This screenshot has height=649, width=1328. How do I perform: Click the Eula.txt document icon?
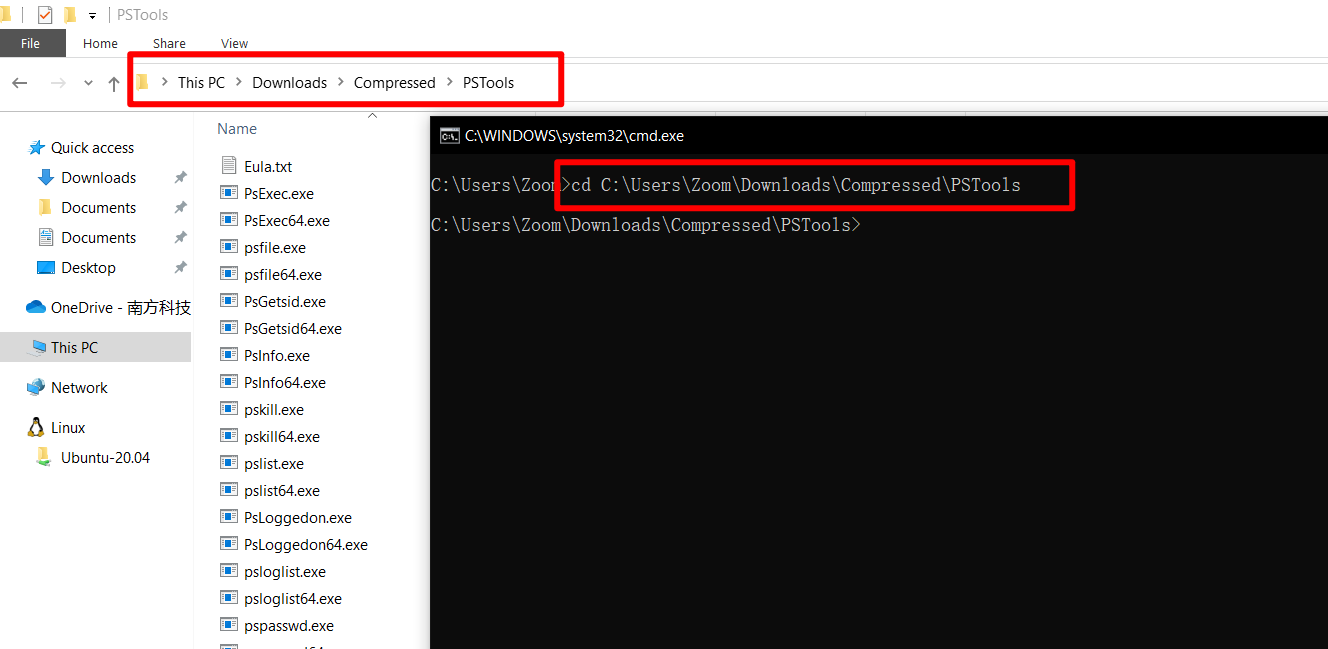228,167
